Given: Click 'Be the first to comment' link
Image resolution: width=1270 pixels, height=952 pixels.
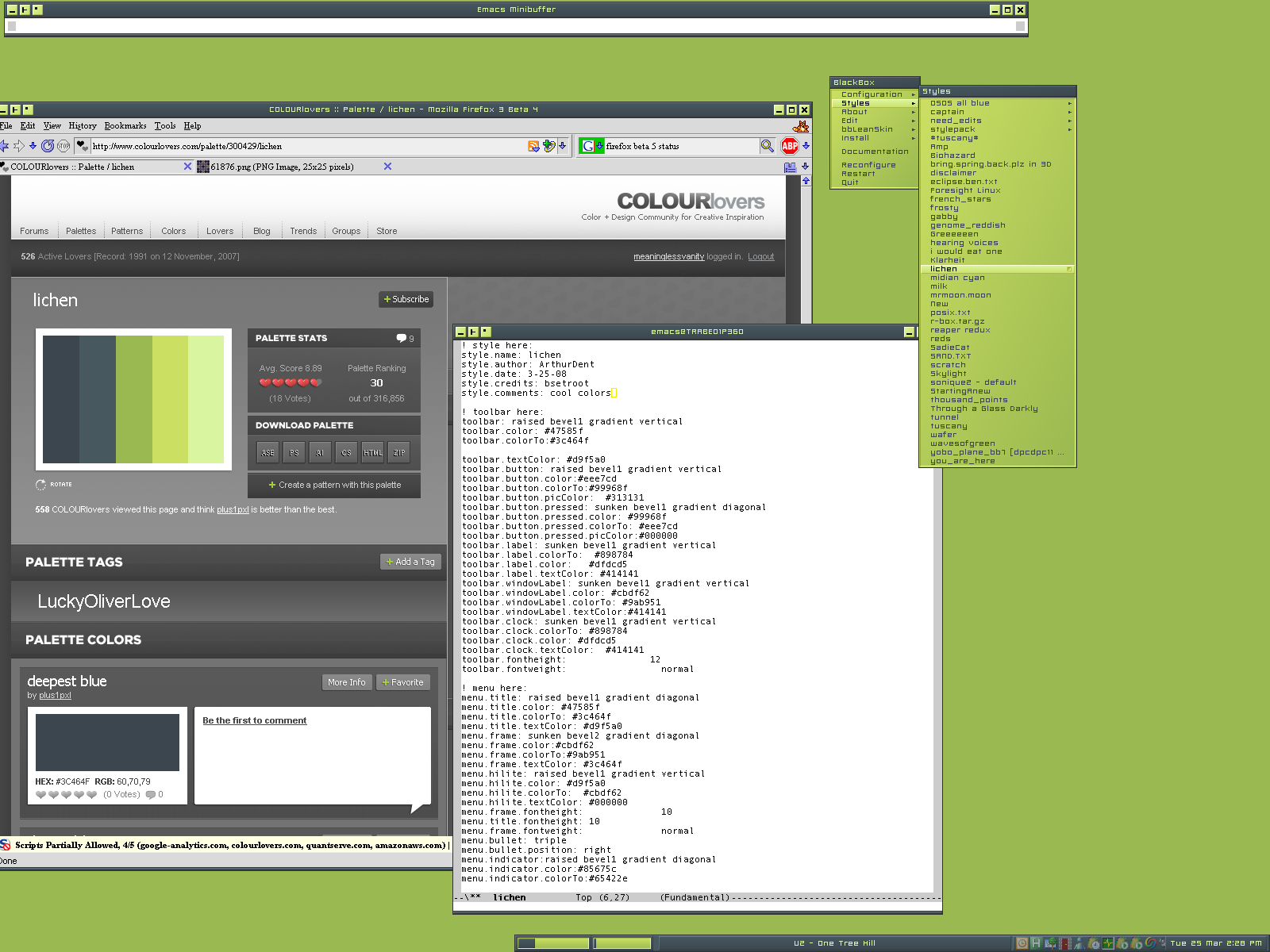Looking at the screenshot, I should pyautogui.click(x=254, y=720).
